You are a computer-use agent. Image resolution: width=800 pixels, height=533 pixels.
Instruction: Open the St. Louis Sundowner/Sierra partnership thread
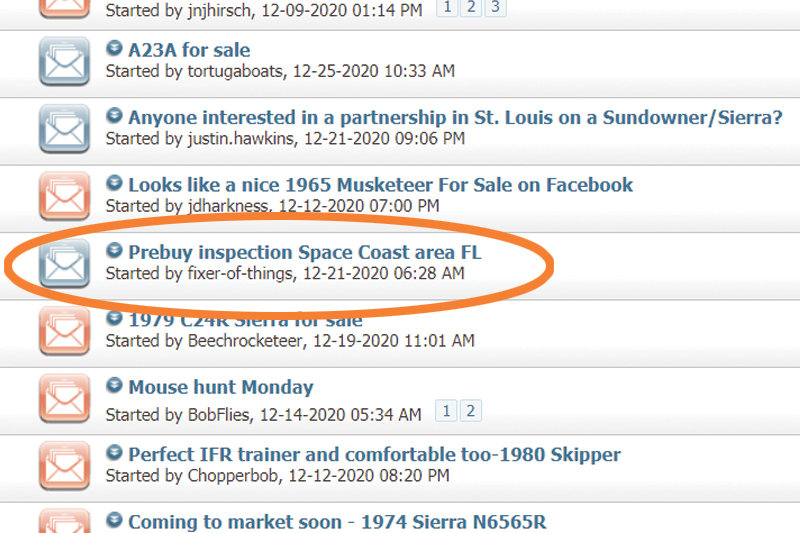pos(455,117)
